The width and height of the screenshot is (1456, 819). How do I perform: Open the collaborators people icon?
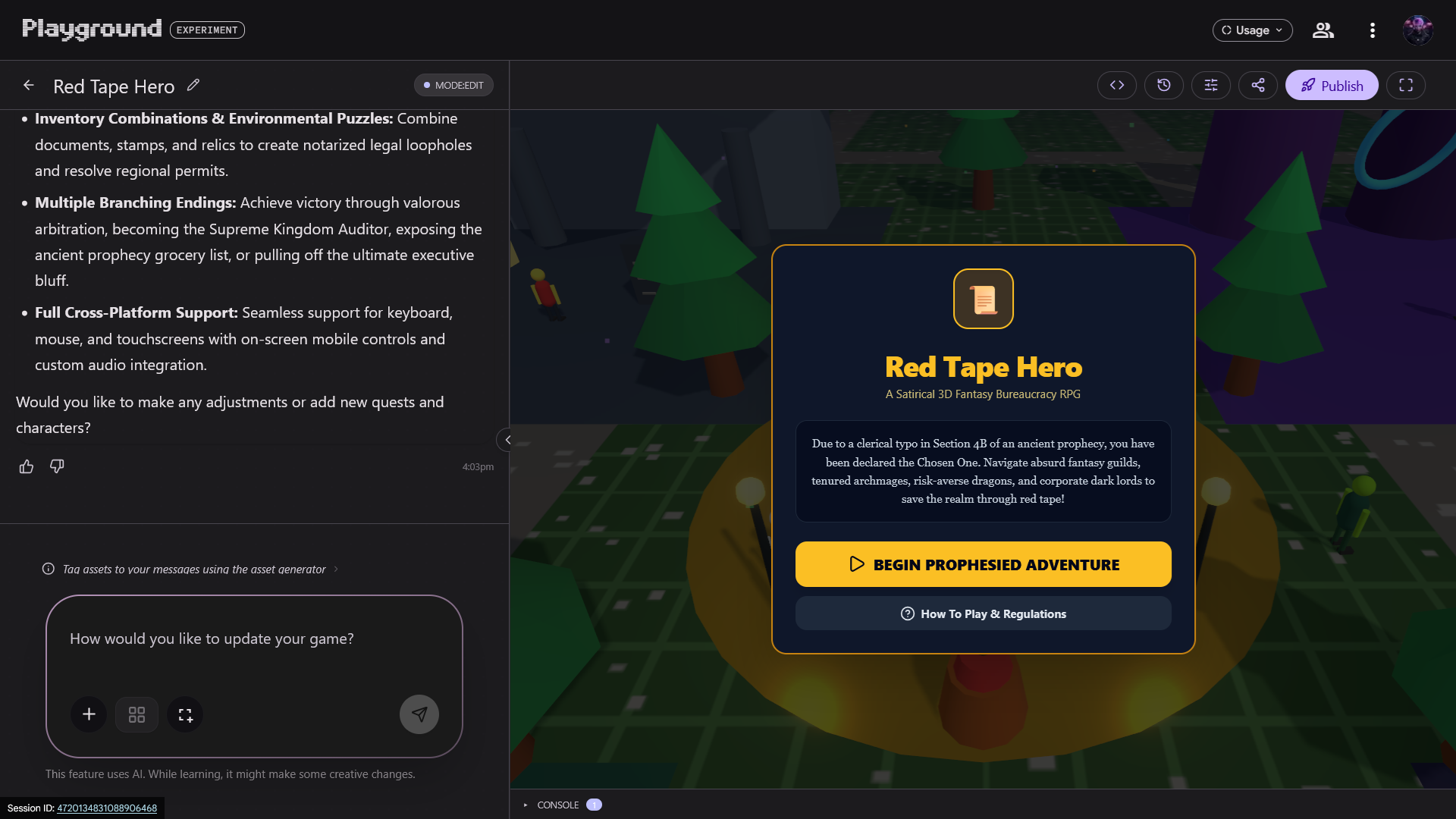click(1323, 30)
